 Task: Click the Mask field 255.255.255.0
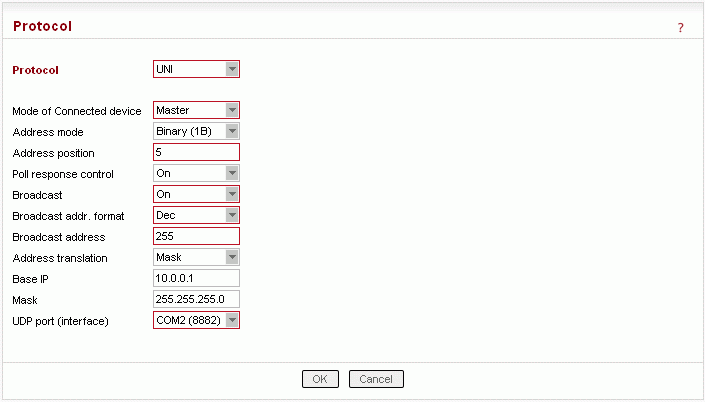pyautogui.click(x=196, y=299)
